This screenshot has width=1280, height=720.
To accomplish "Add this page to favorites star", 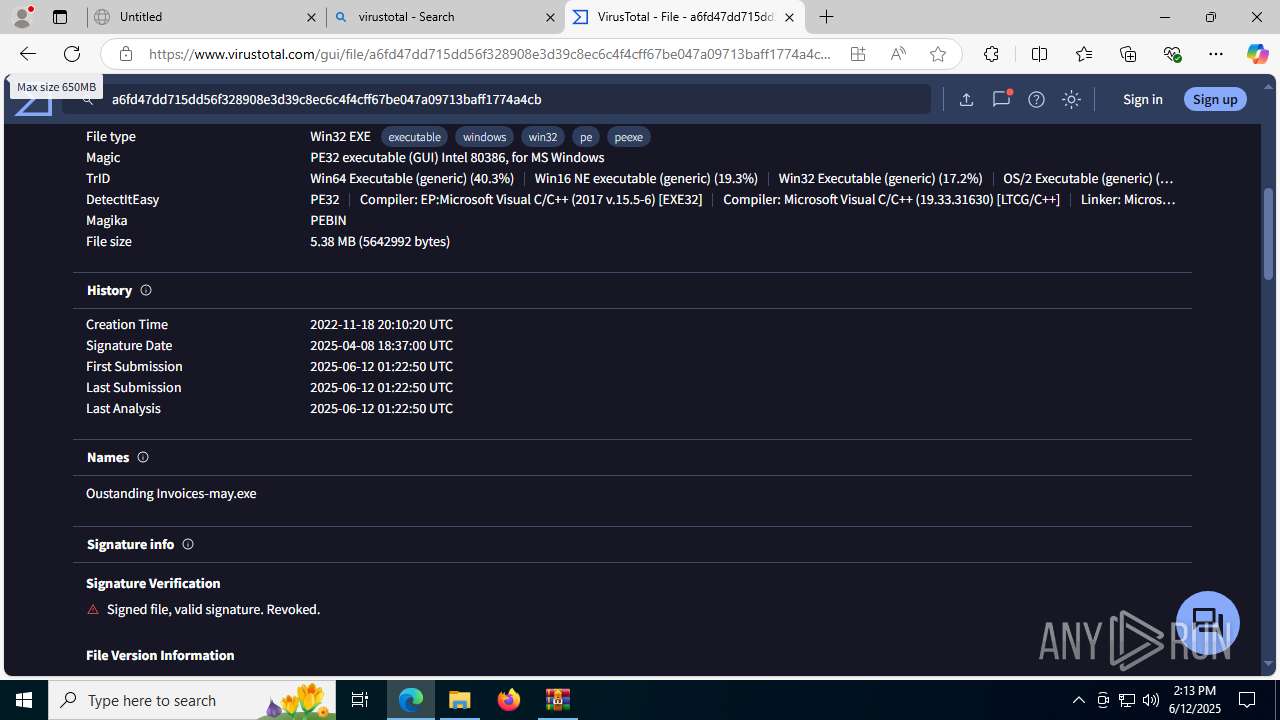I will pyautogui.click(x=938, y=54).
